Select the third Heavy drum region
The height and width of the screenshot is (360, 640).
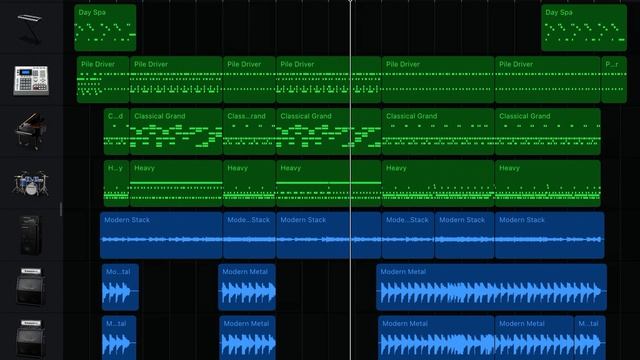click(x=249, y=183)
